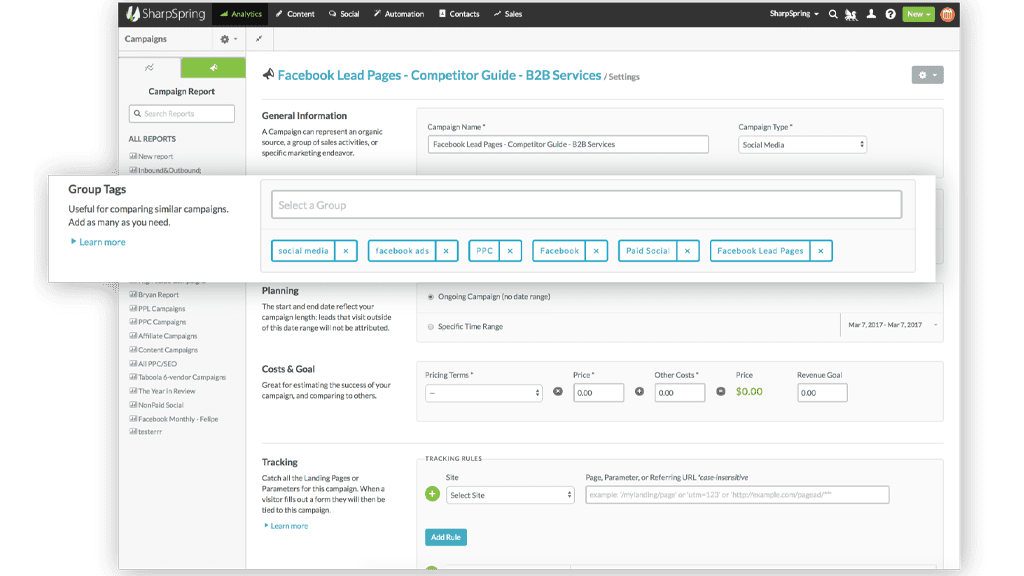
Task: Remove the Facebook group tag
Action: pos(596,251)
